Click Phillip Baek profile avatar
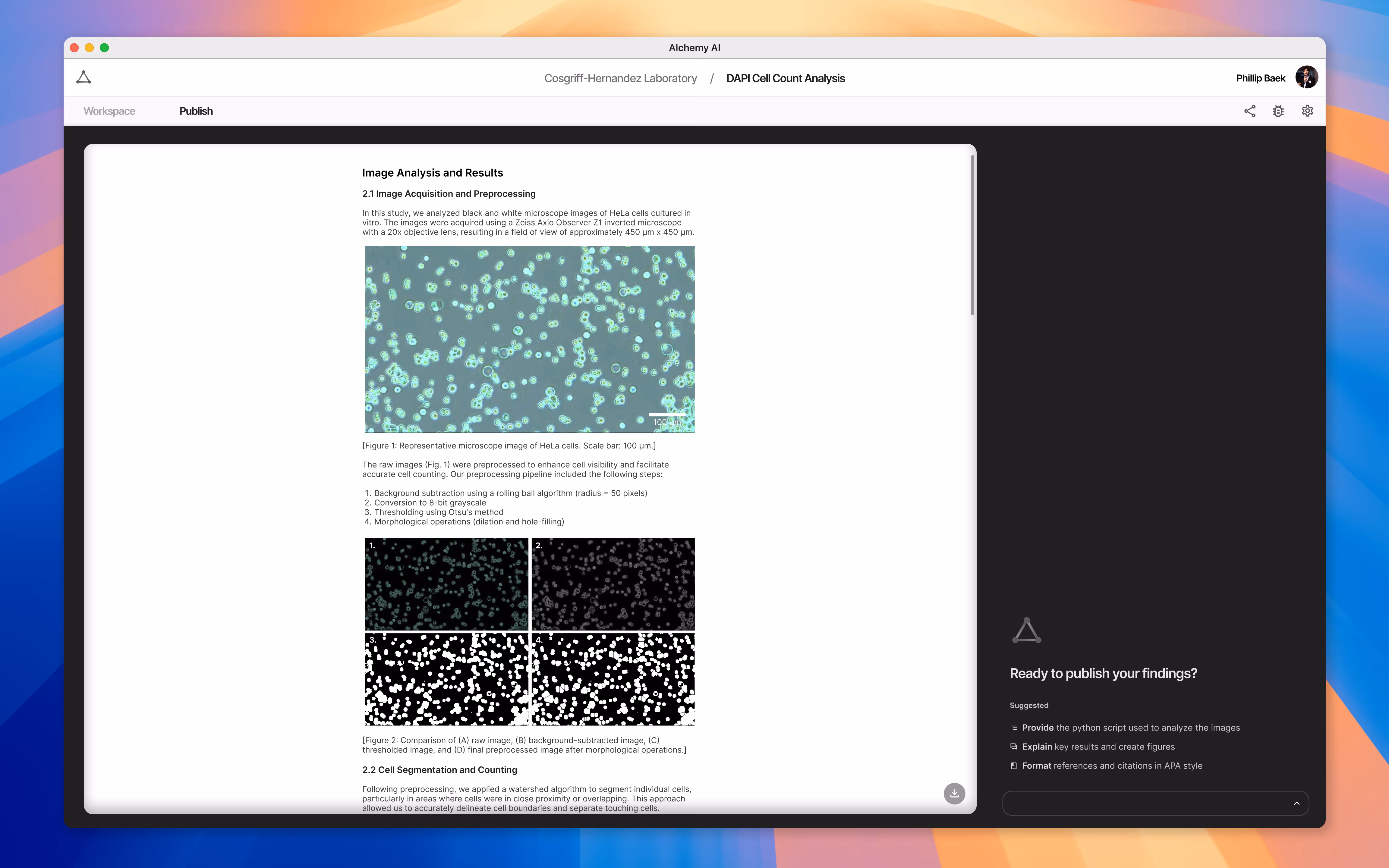The image size is (1389, 868). pos(1306,77)
